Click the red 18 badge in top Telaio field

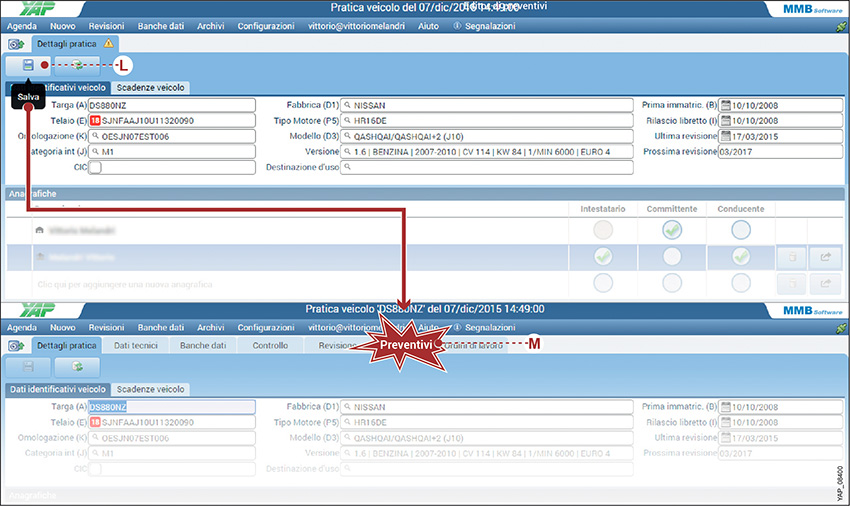pyautogui.click(x=95, y=120)
